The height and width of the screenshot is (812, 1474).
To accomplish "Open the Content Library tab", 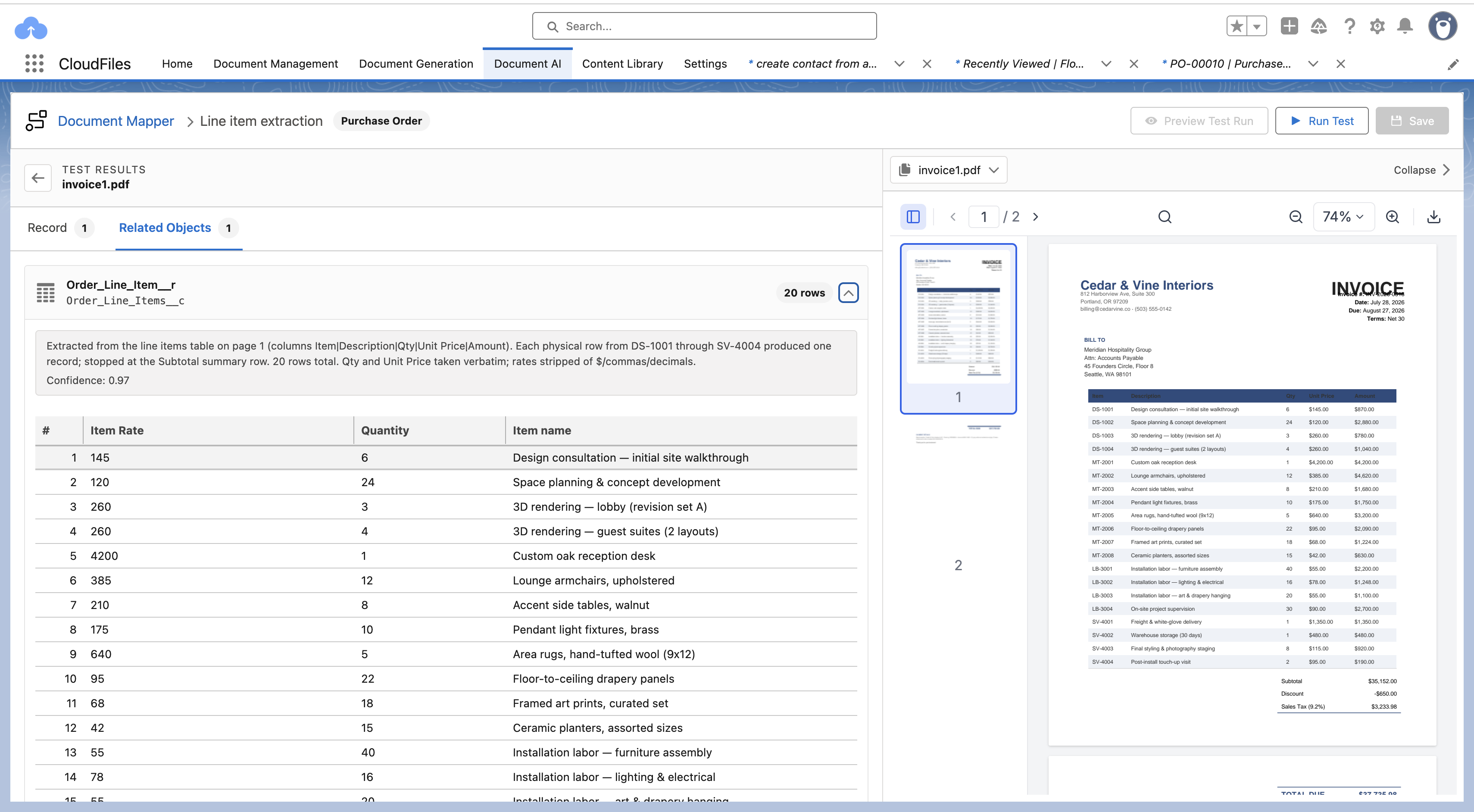I will pyautogui.click(x=622, y=64).
